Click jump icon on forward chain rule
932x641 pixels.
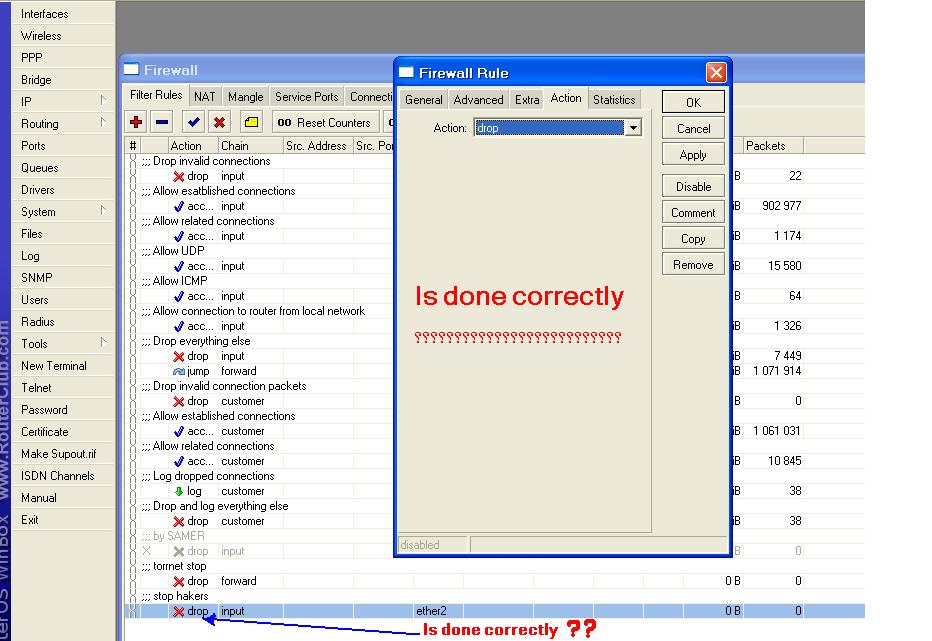[178, 371]
